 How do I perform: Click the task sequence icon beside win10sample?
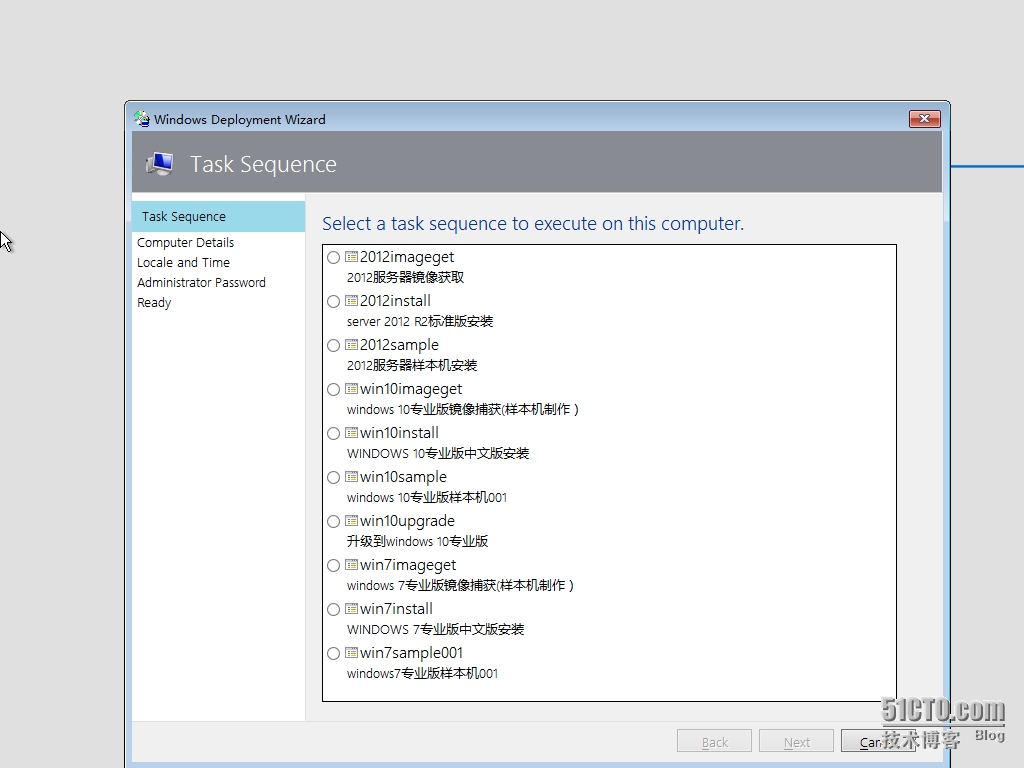pos(351,476)
